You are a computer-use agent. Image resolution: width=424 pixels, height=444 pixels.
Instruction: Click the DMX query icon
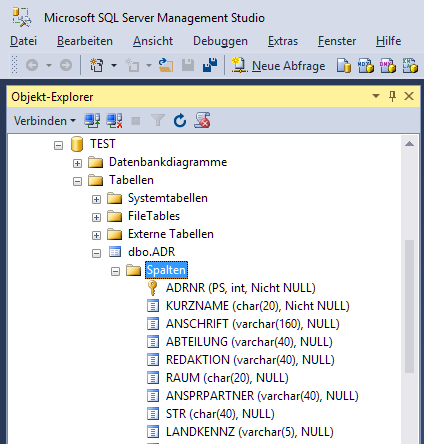[388, 65]
